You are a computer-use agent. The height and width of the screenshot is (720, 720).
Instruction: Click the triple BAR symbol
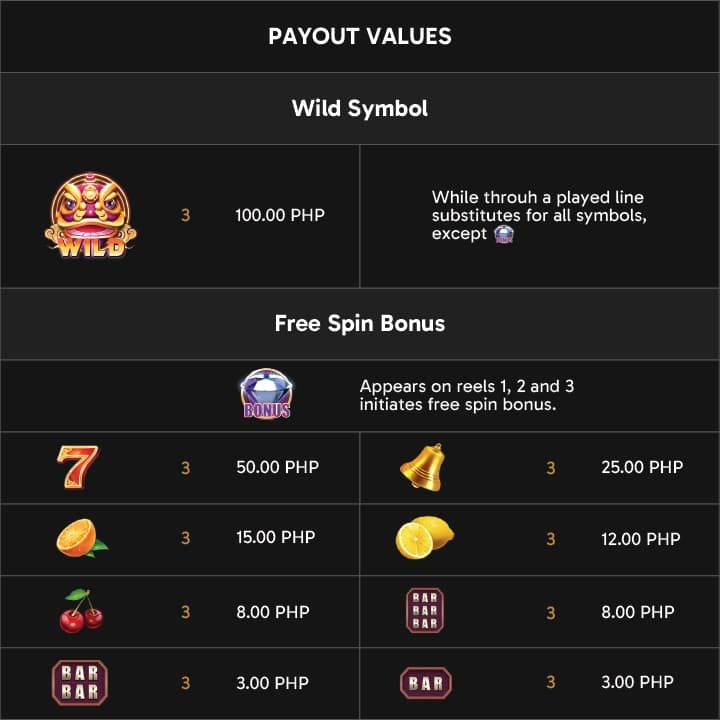[x=425, y=611]
